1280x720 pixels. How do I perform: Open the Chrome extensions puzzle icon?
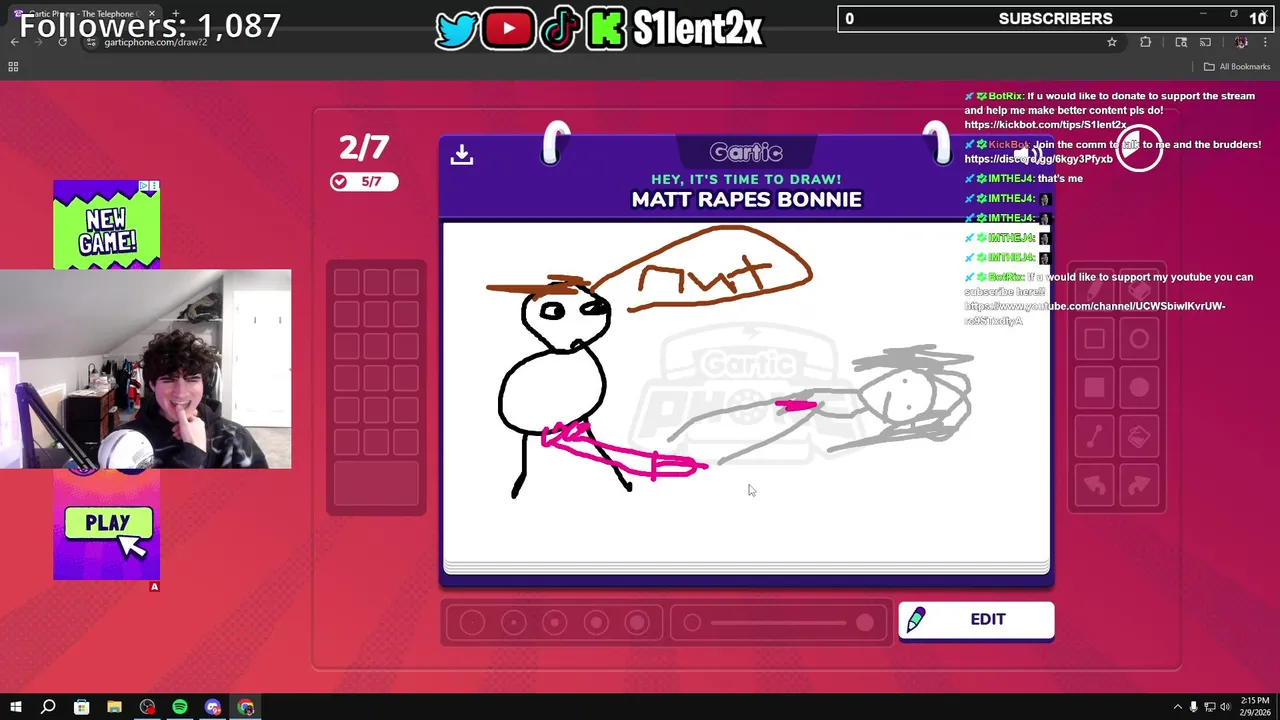(1145, 42)
